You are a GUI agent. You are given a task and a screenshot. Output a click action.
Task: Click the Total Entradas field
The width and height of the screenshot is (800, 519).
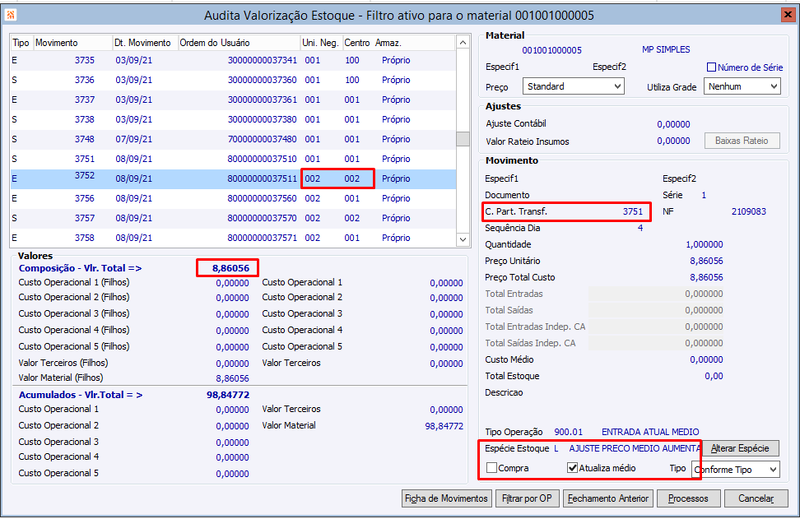pos(656,294)
